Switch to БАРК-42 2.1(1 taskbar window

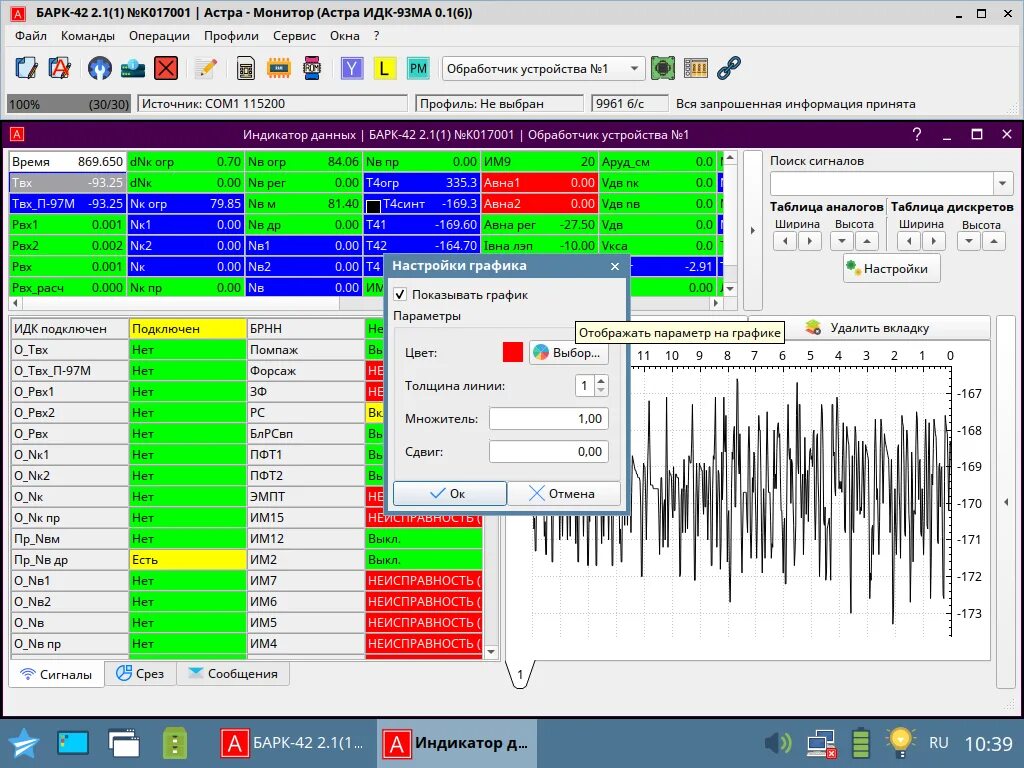[293, 743]
